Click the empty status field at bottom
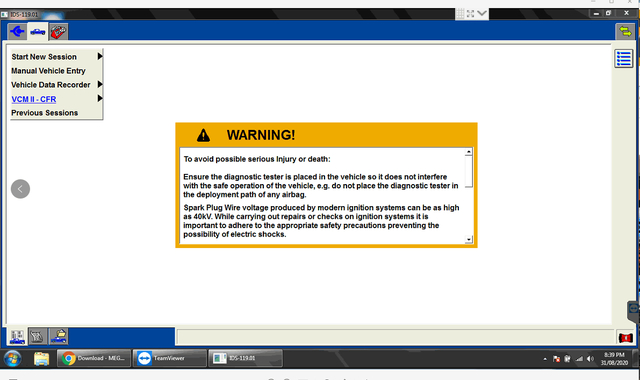Image resolution: width=640 pixels, height=380 pixels. [395, 337]
